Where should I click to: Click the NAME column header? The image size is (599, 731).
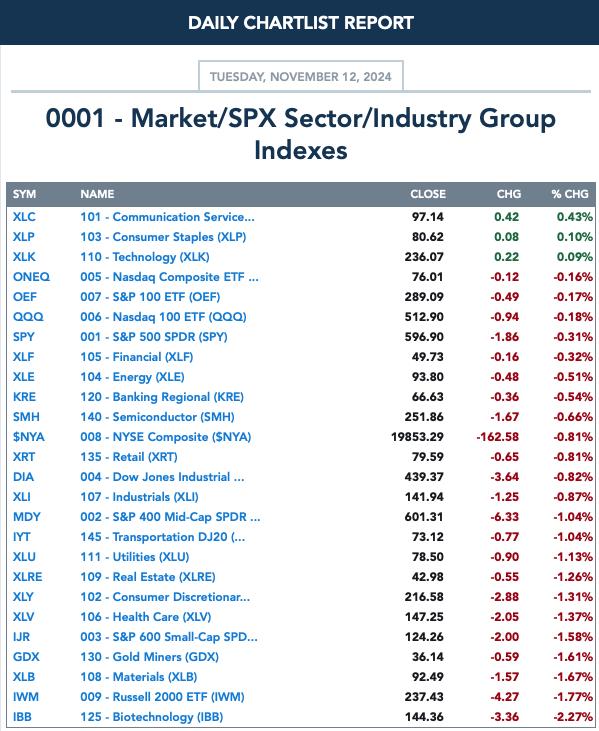97,194
